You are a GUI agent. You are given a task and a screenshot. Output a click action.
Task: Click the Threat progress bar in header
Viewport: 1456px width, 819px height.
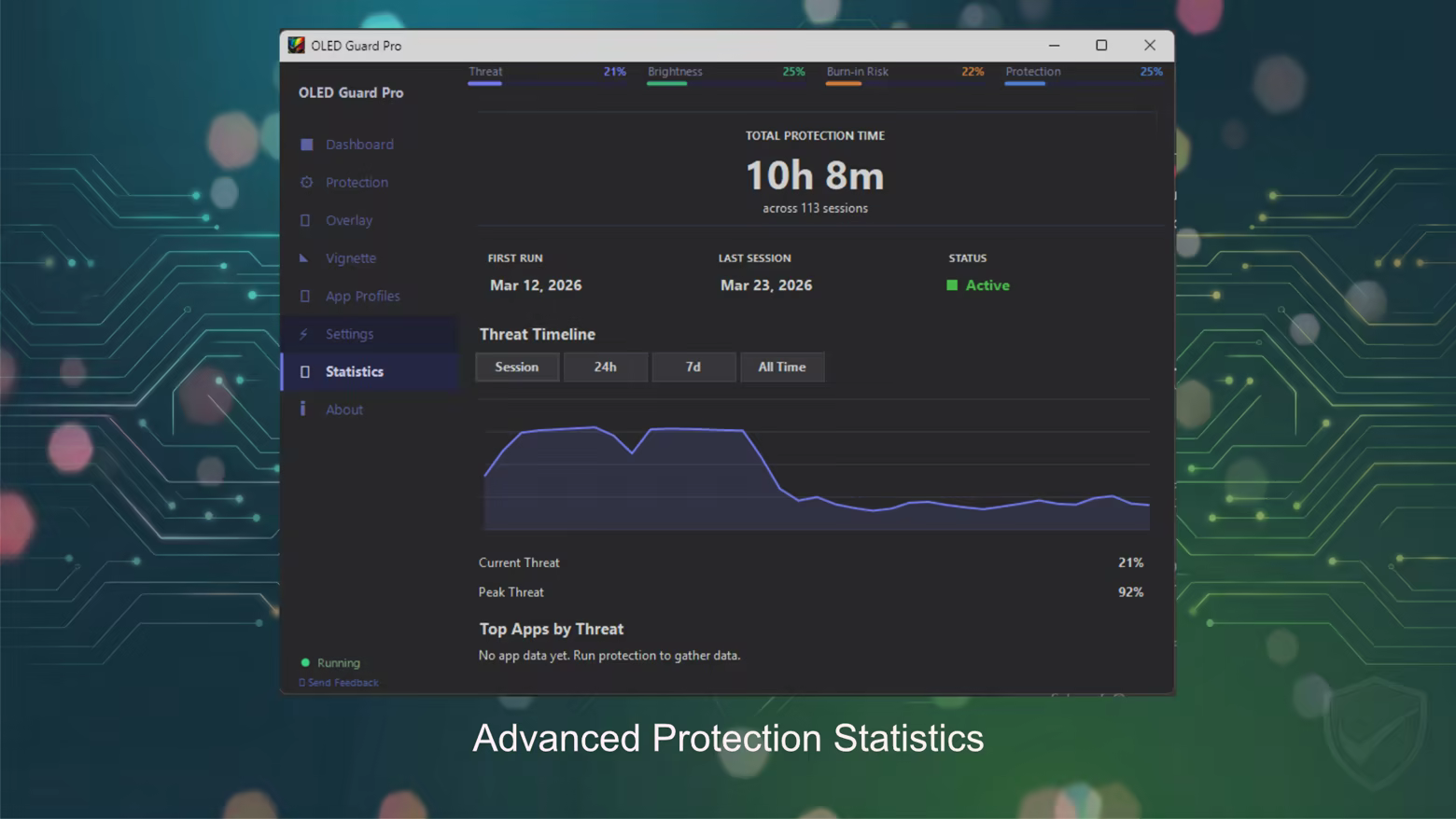(485, 84)
